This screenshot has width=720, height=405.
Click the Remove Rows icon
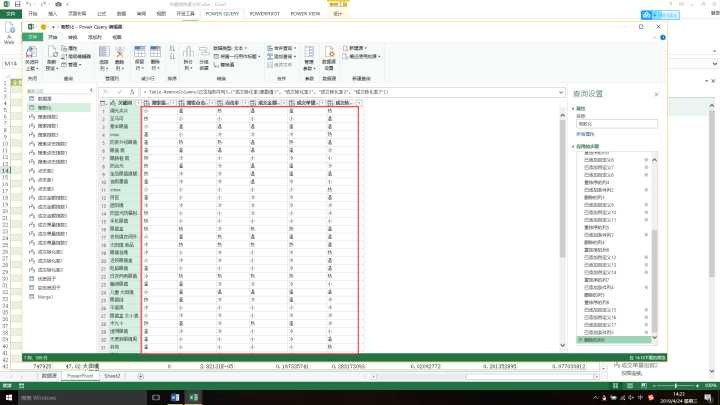click(155, 52)
